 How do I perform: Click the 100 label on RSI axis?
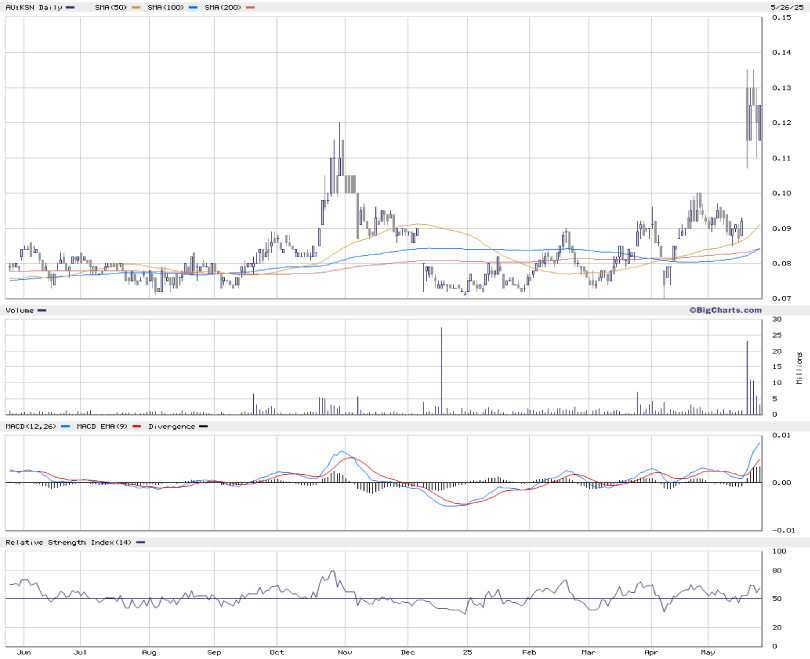777,551
